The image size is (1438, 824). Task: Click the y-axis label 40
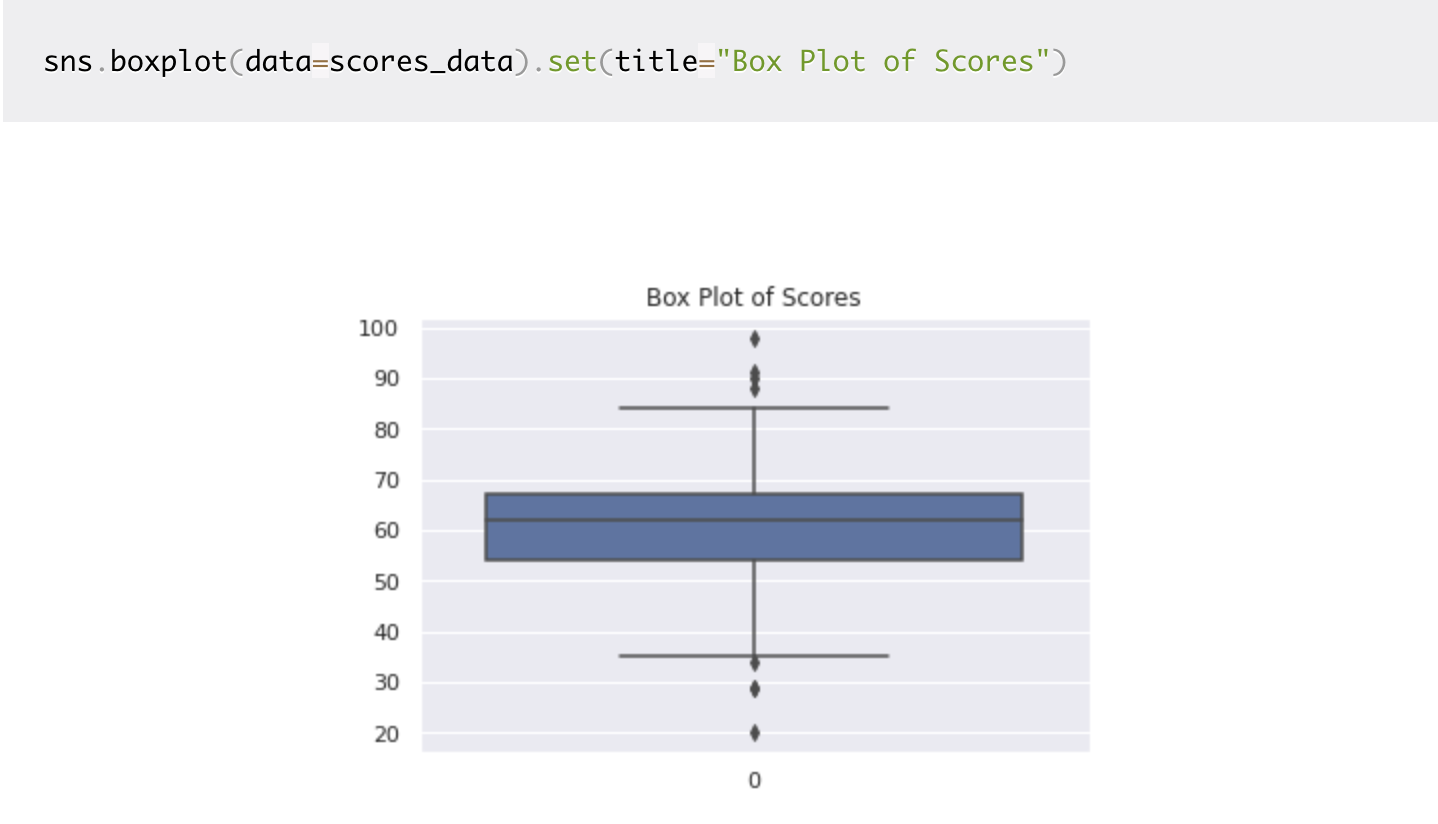[384, 633]
